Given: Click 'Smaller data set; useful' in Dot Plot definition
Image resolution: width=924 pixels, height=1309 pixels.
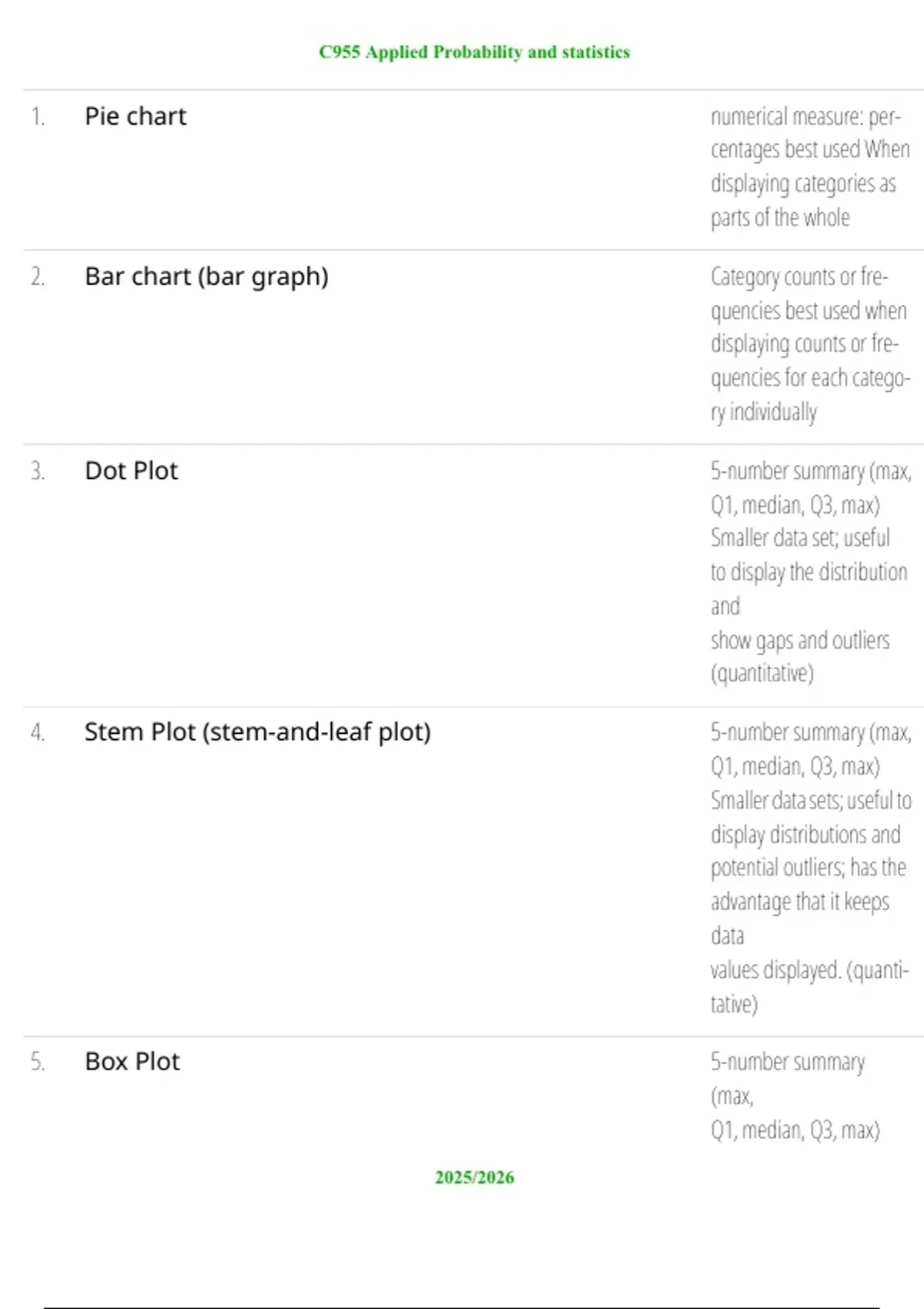Looking at the screenshot, I should [x=800, y=537].
